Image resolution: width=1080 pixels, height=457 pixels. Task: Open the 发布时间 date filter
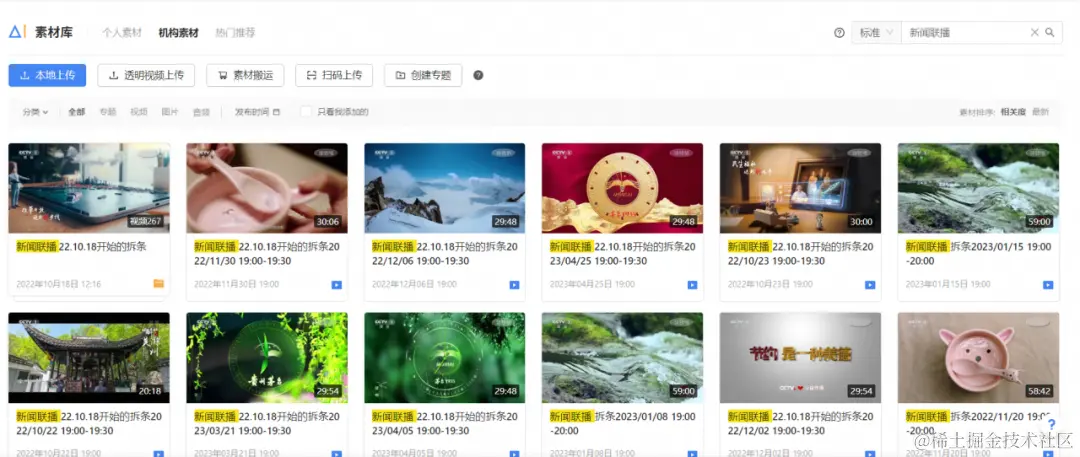click(257, 112)
